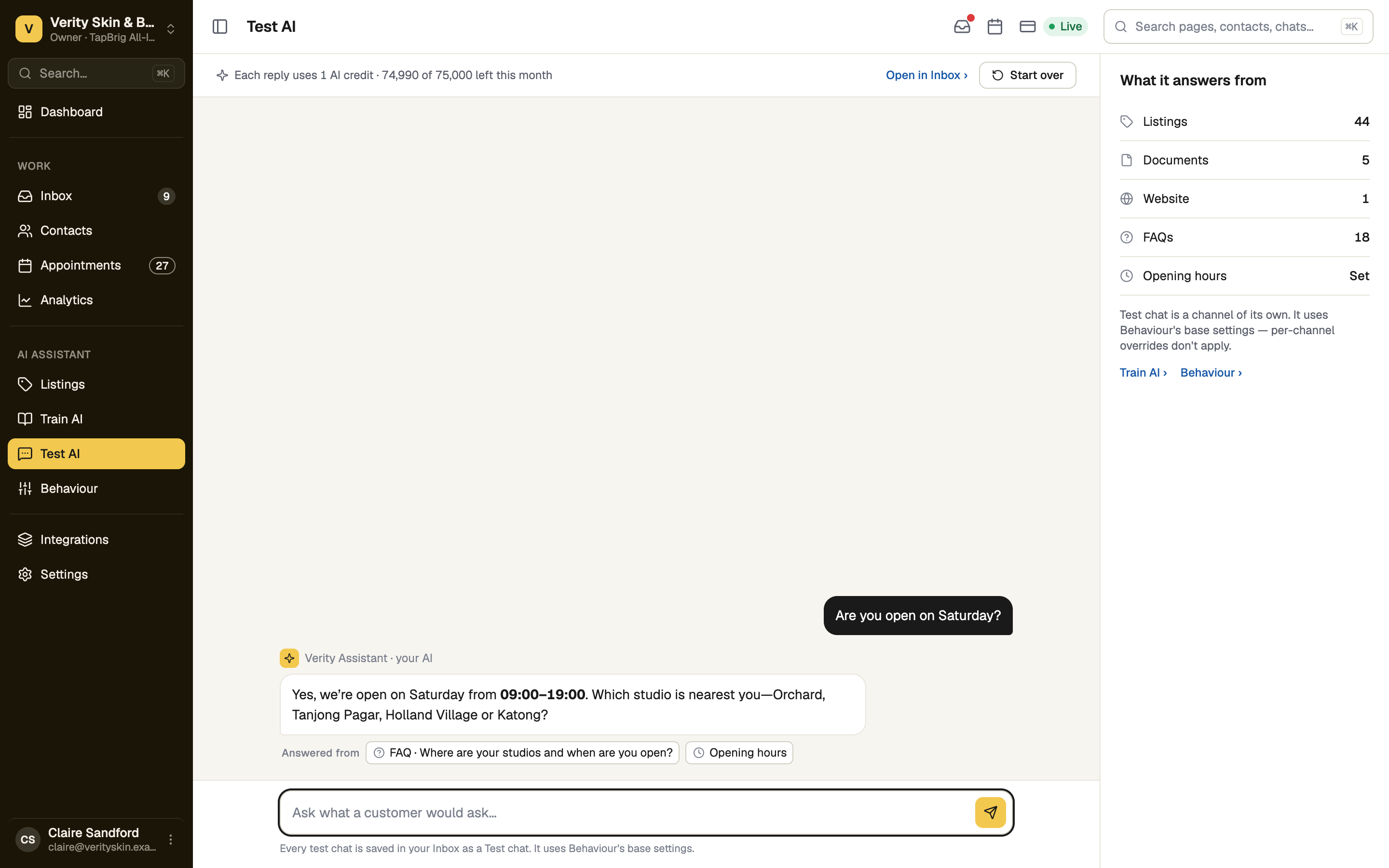This screenshot has width=1389, height=868.
Task: Open the inbox notifications icon in header
Action: coord(963,27)
